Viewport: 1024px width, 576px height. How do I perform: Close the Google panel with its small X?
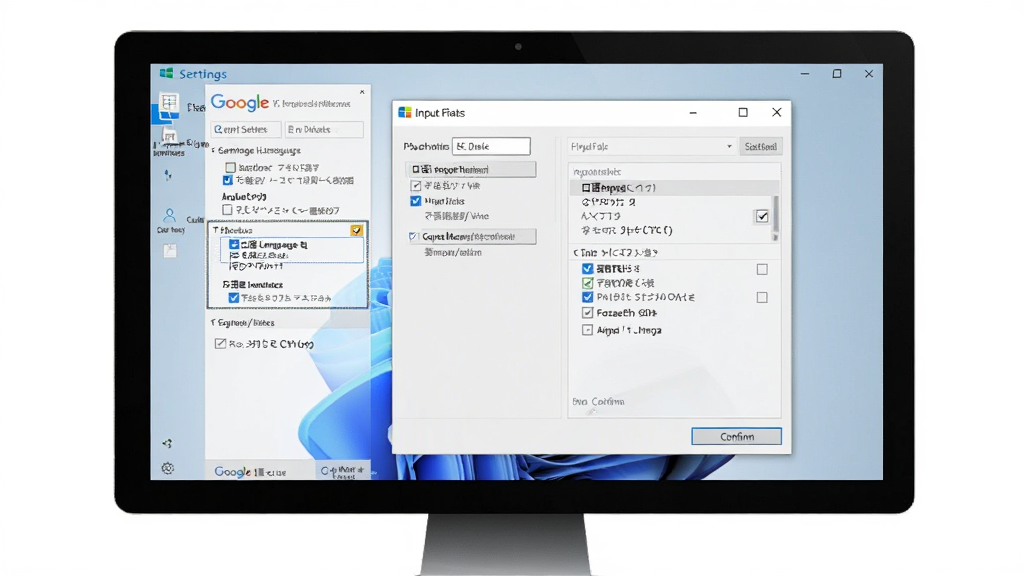coord(362,92)
